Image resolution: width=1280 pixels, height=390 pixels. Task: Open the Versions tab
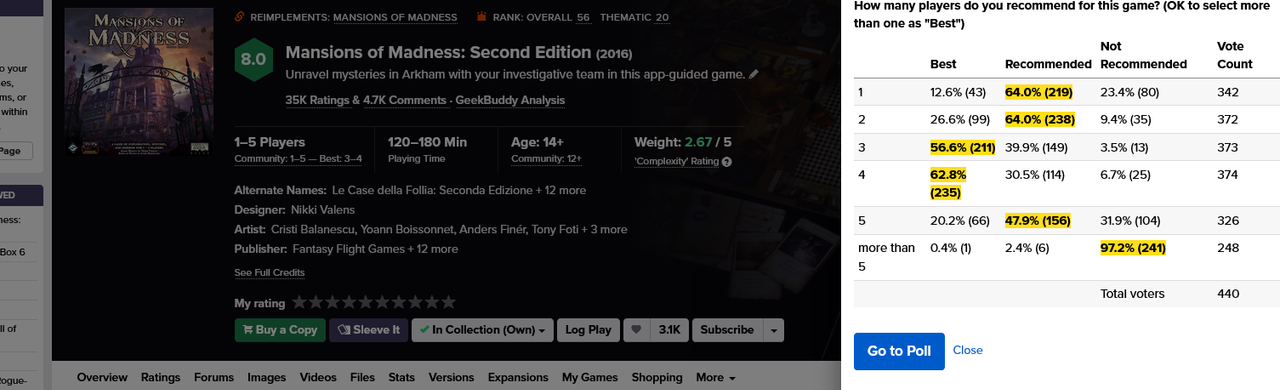pyautogui.click(x=451, y=377)
